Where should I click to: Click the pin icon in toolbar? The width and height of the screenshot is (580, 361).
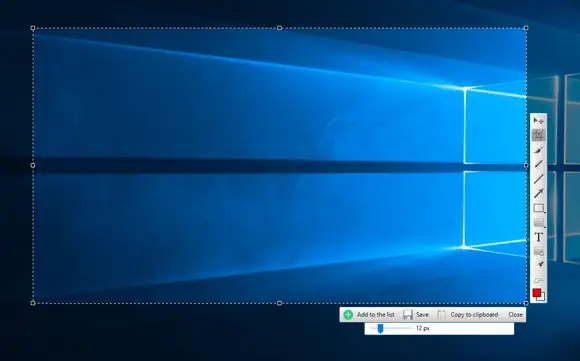pyautogui.click(x=539, y=264)
